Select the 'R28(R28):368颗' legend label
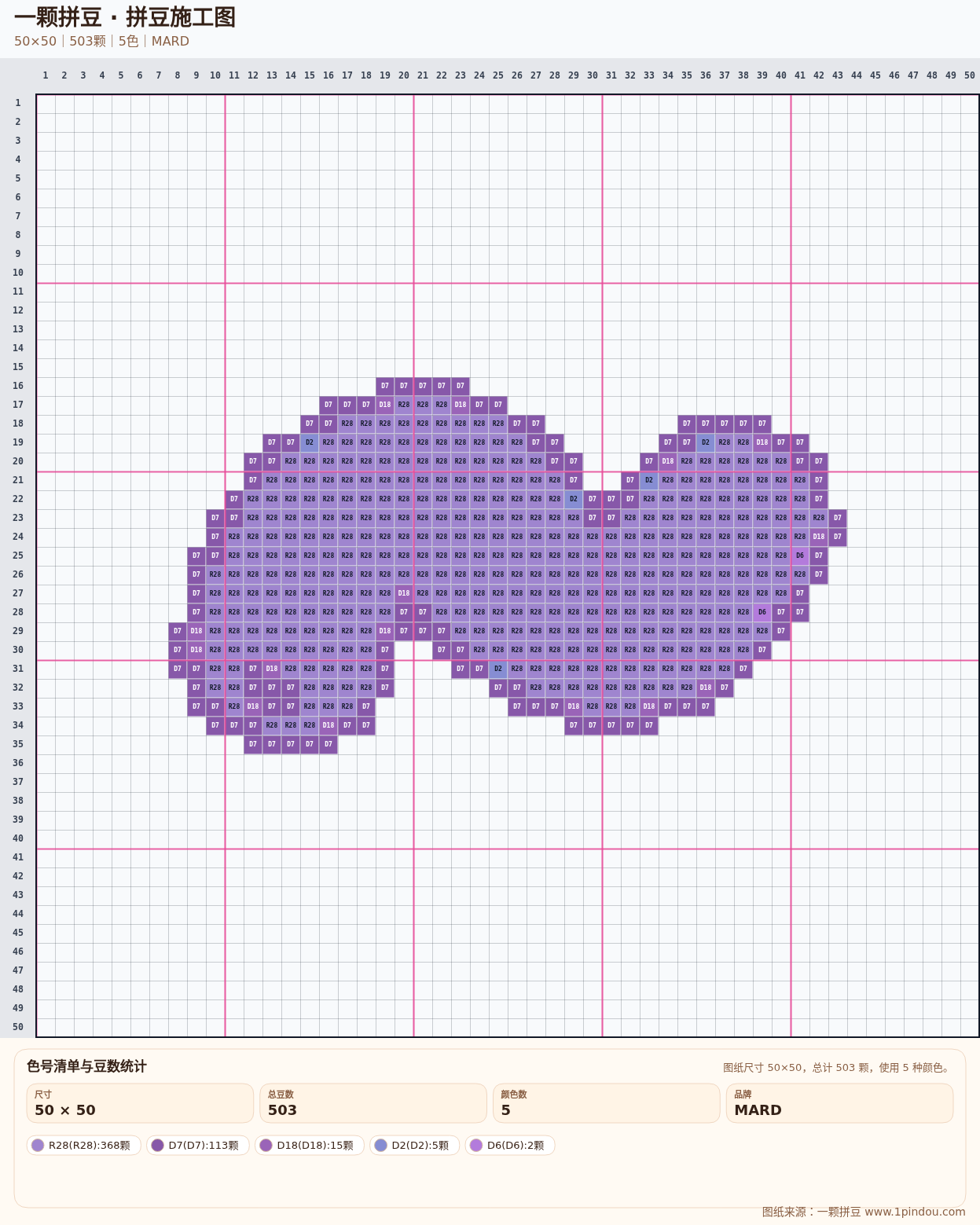The height and width of the screenshot is (1225, 980). pos(90,1146)
